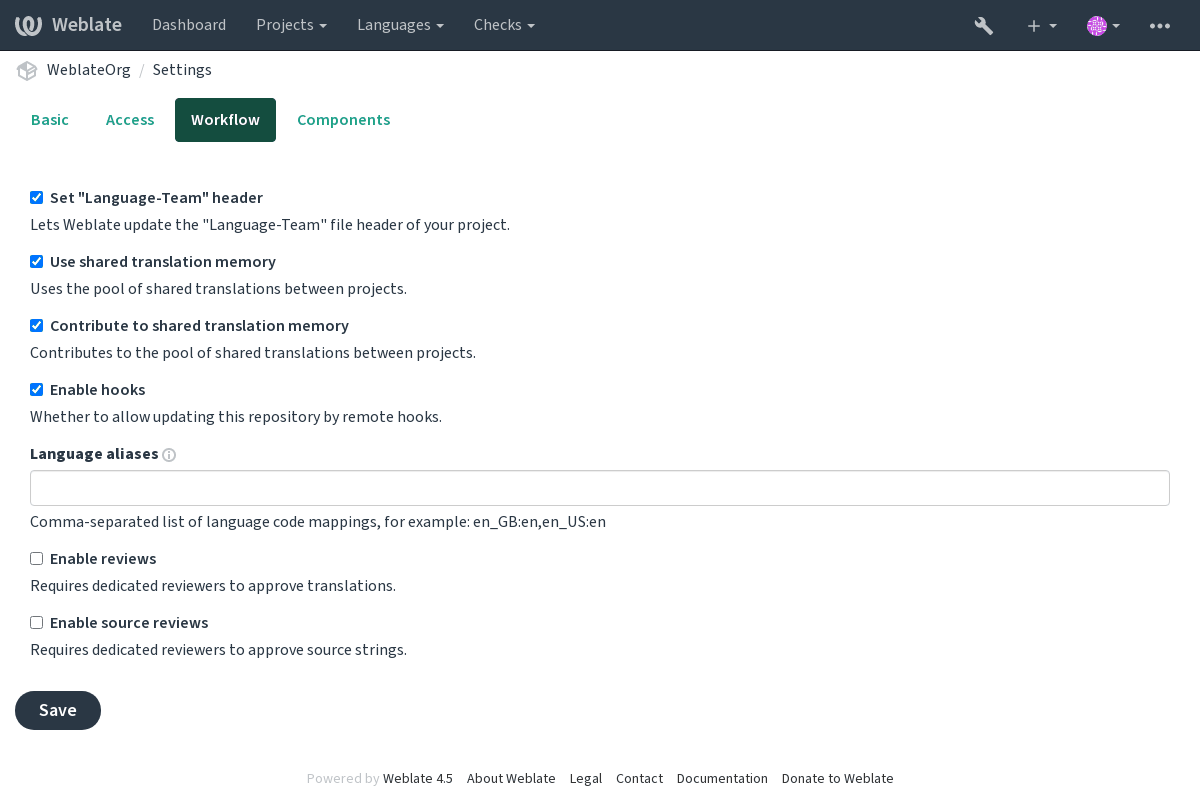
Task: Open the plus add menu
Action: (1041, 25)
